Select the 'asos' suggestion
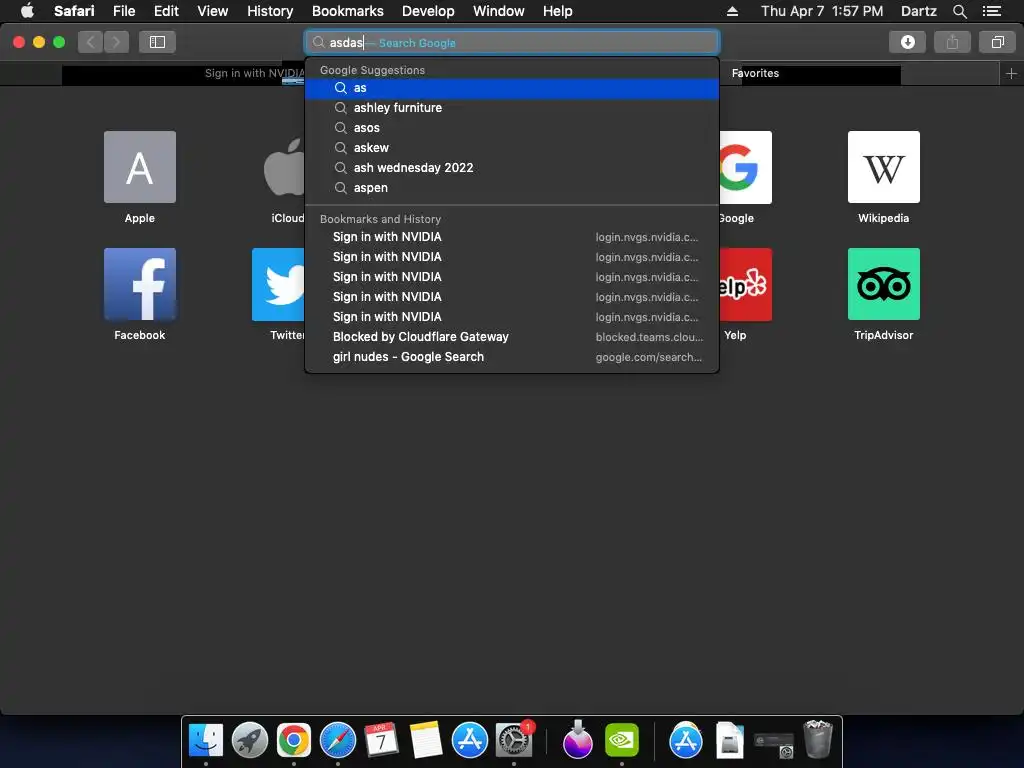Viewport: 1024px width, 768px height. click(512, 128)
